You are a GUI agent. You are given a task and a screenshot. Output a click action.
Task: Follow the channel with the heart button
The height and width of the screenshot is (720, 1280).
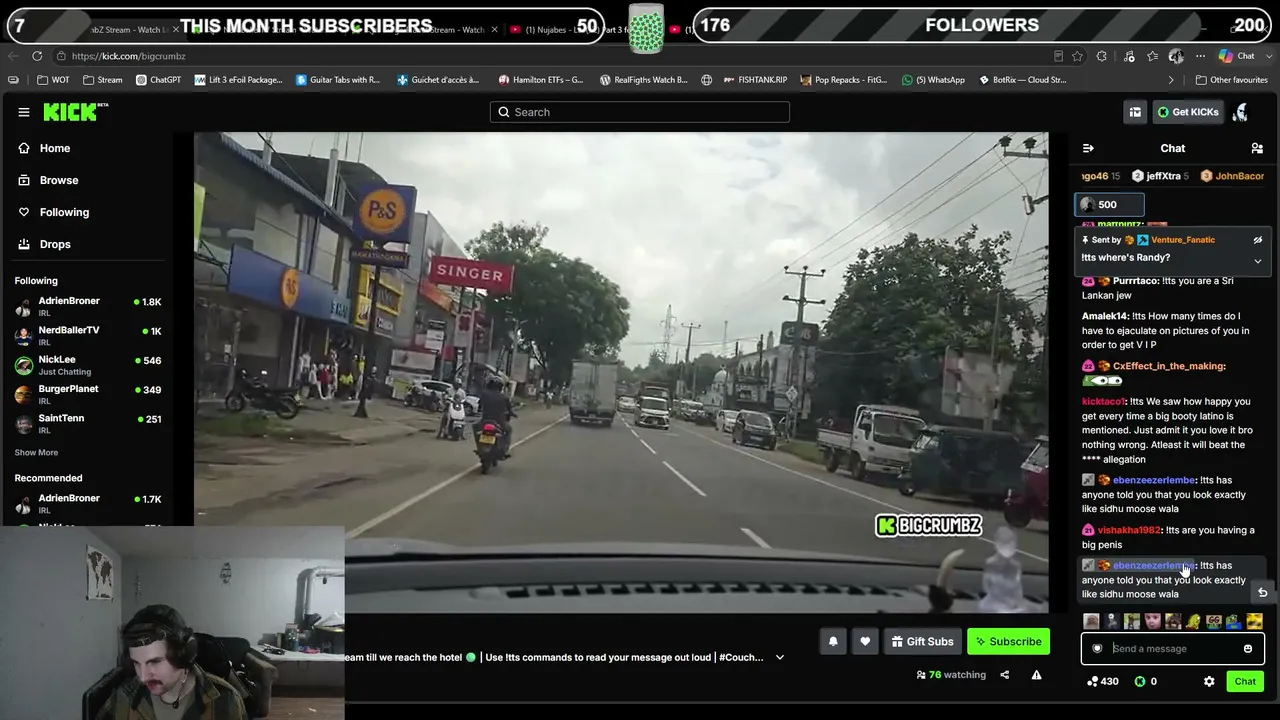pyautogui.click(x=865, y=642)
